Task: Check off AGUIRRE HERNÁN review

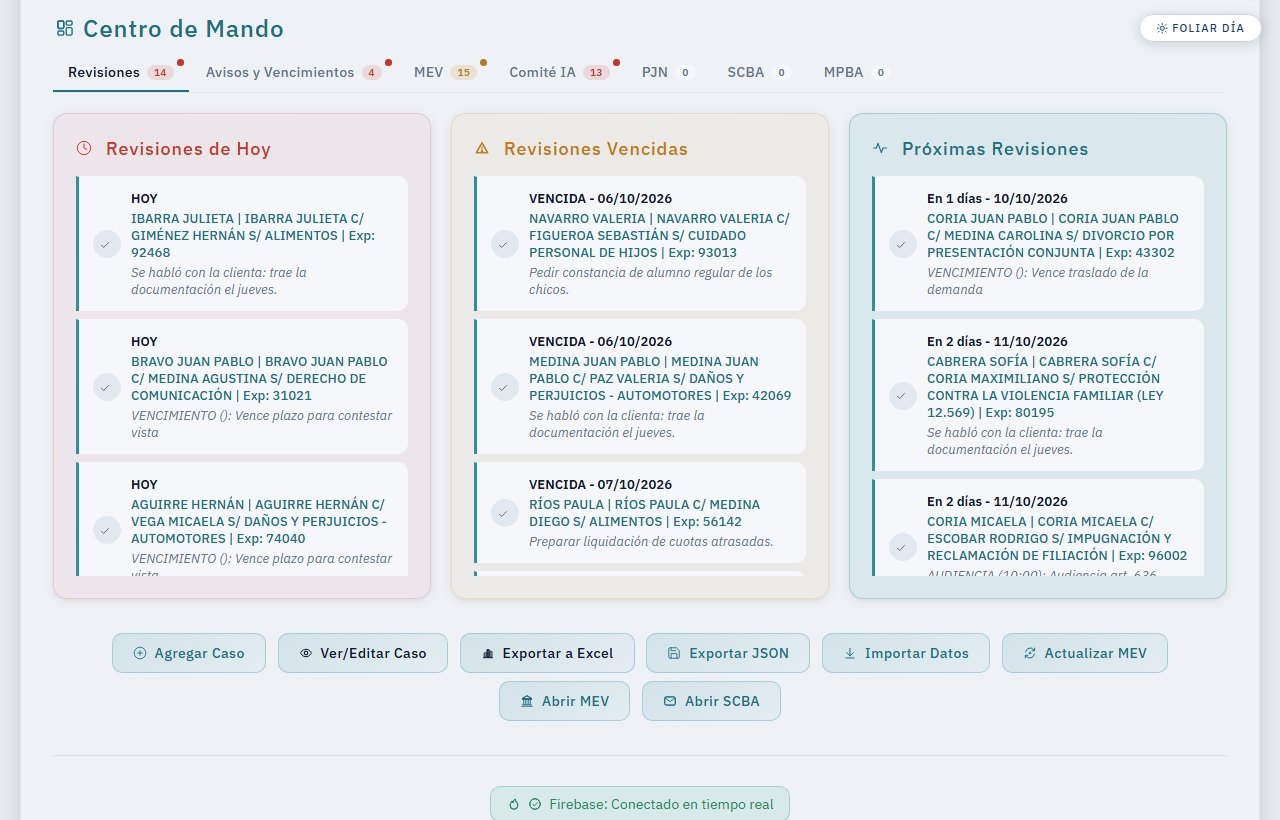Action: (107, 530)
